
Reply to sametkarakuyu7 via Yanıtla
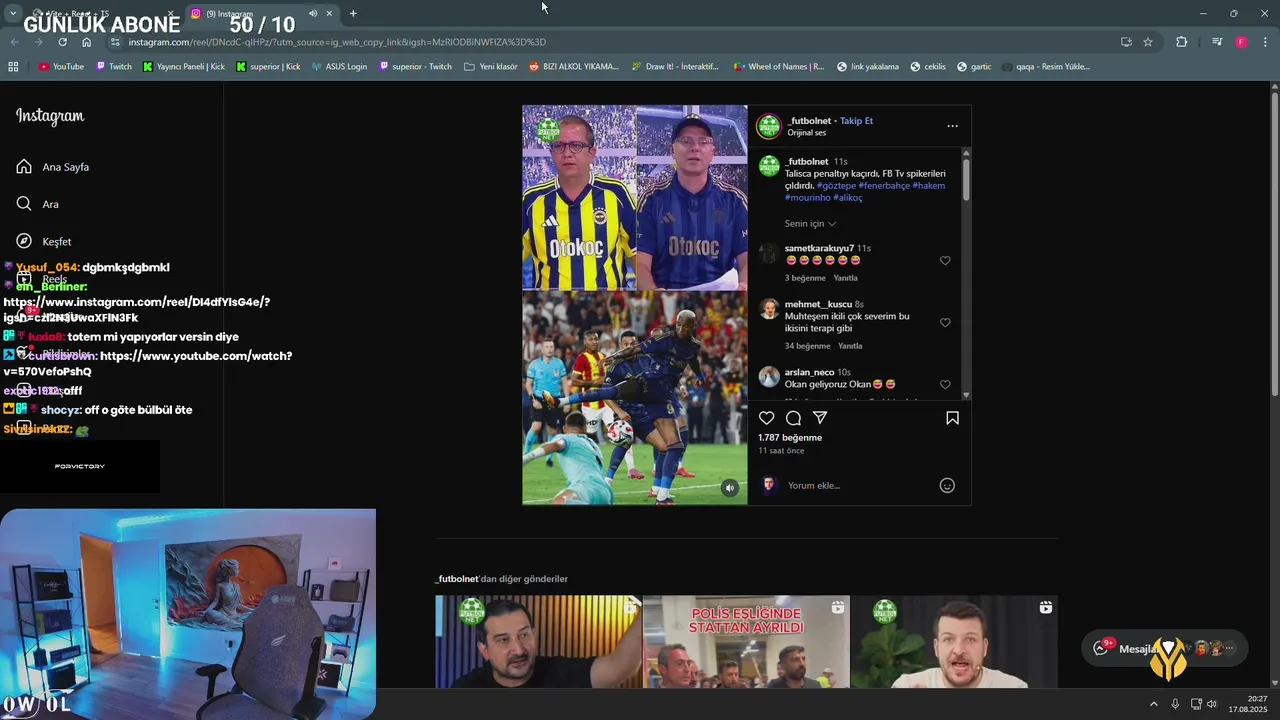846,278
